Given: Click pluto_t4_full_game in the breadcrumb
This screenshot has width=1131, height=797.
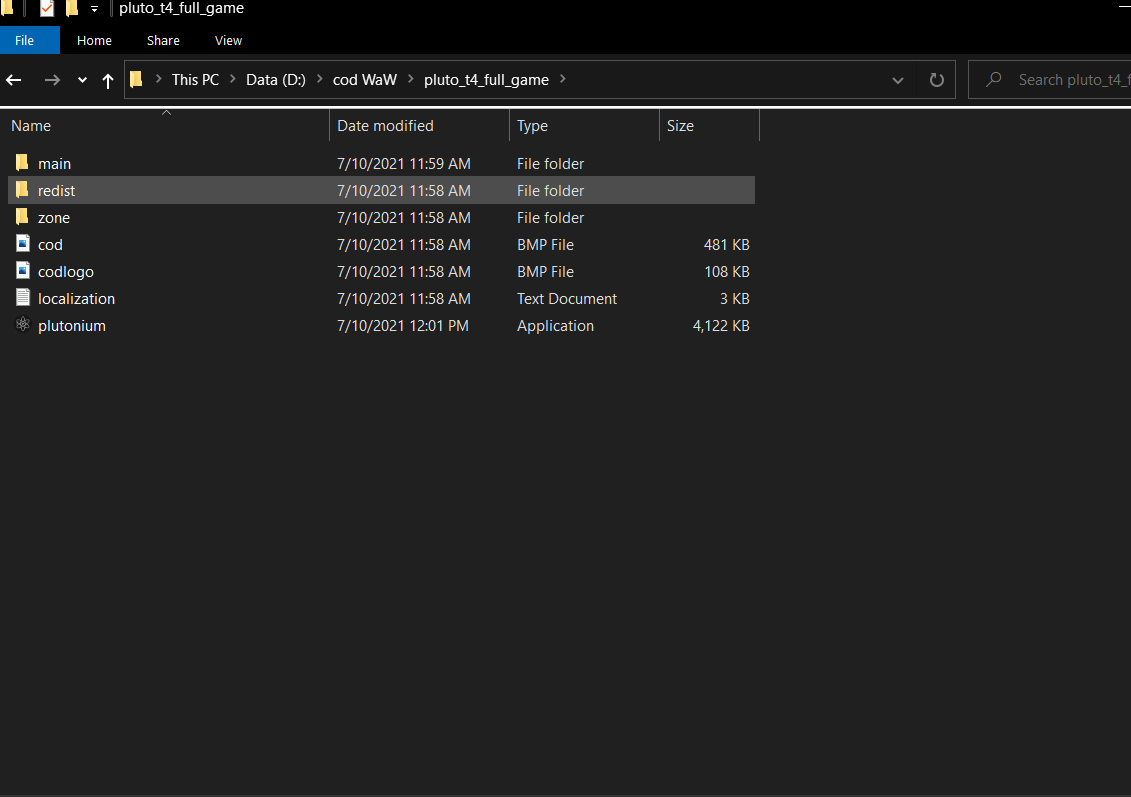Looking at the screenshot, I should tap(486, 80).
